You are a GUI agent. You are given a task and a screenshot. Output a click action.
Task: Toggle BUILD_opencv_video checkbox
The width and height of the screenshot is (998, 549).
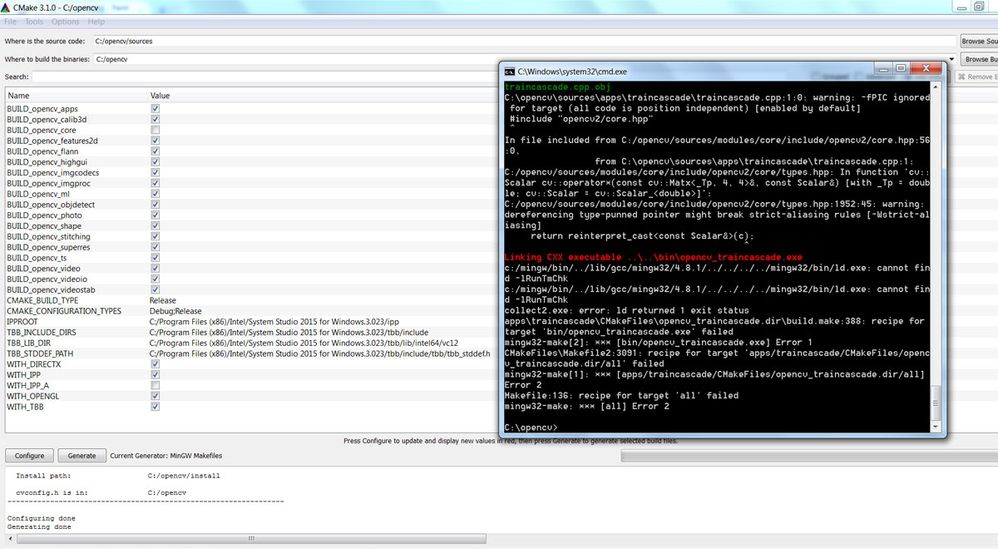pyautogui.click(x=155, y=268)
